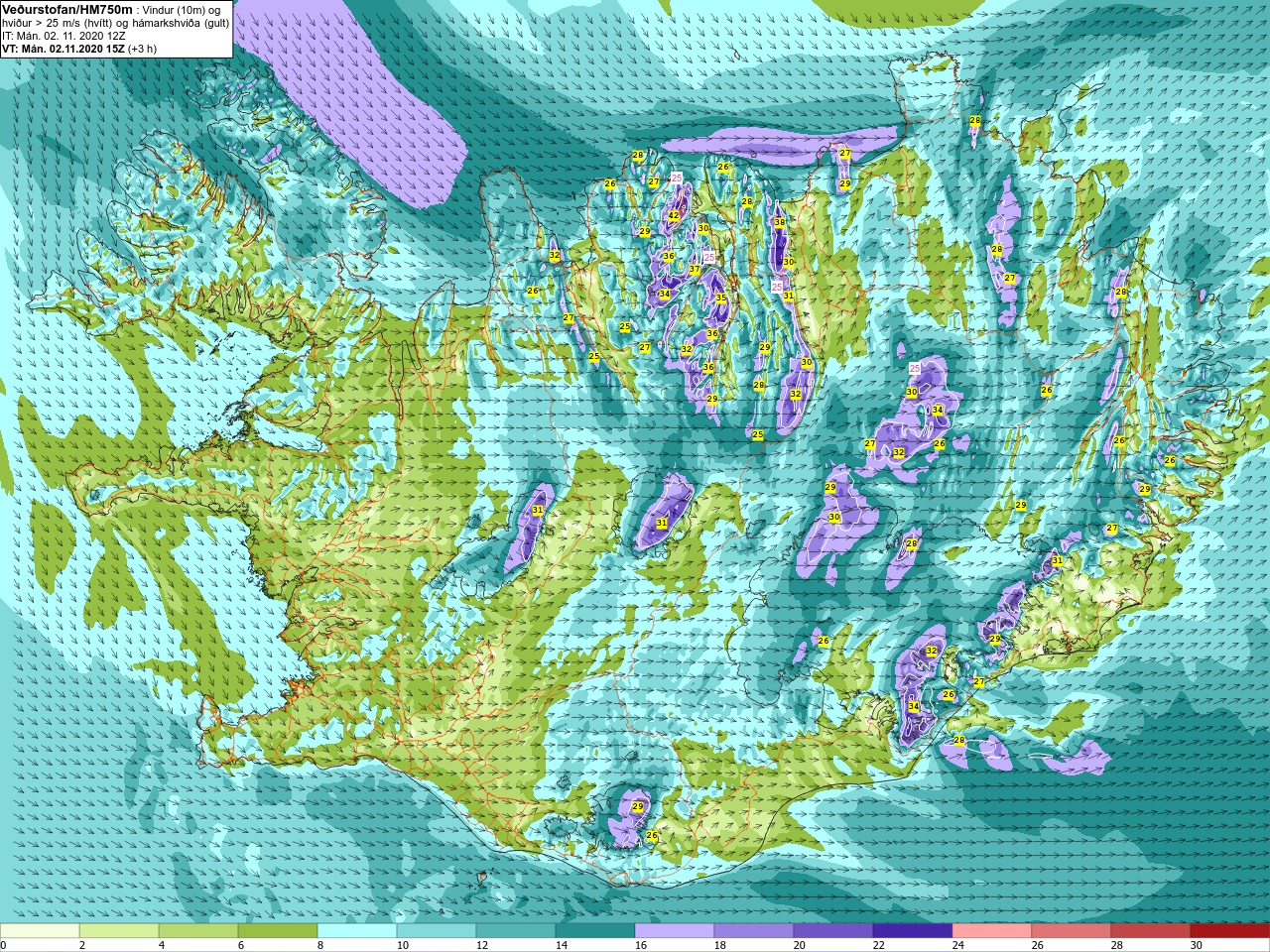Viewport: 1270px width, 952px height.
Task: Click the yellow gust label 35
Action: coord(721,298)
